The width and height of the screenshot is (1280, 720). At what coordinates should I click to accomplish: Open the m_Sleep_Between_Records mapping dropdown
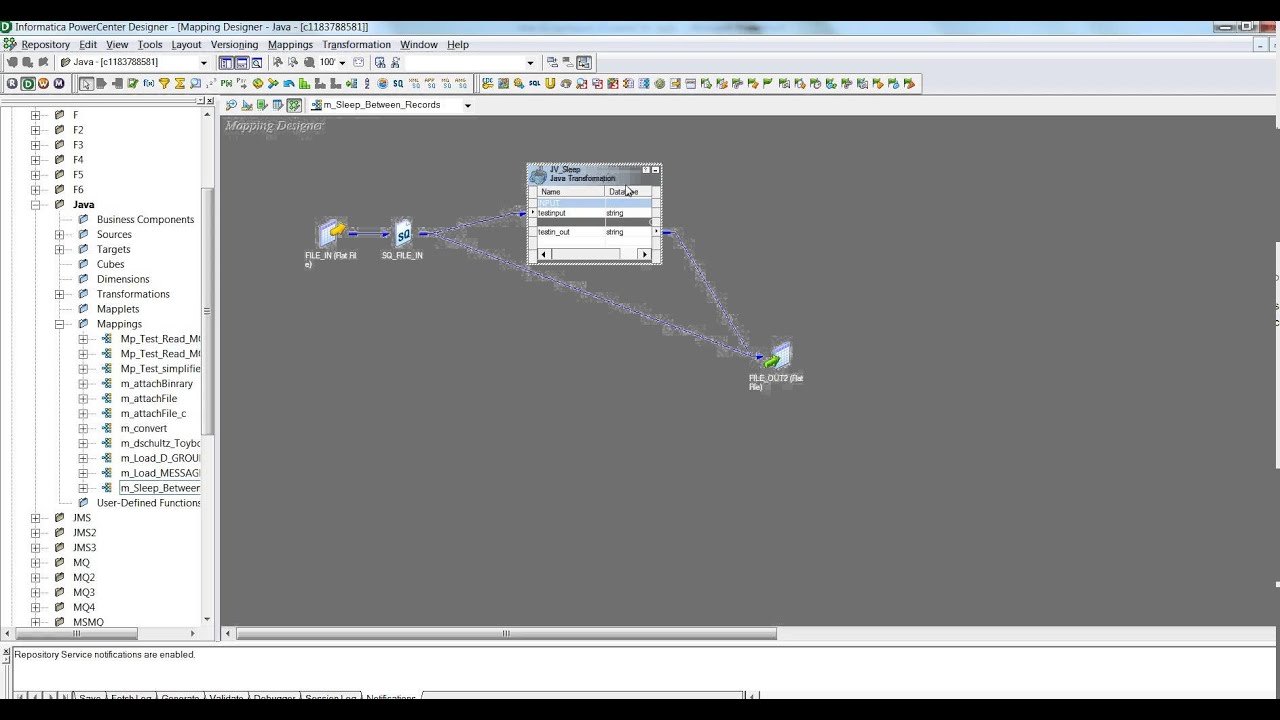click(467, 105)
